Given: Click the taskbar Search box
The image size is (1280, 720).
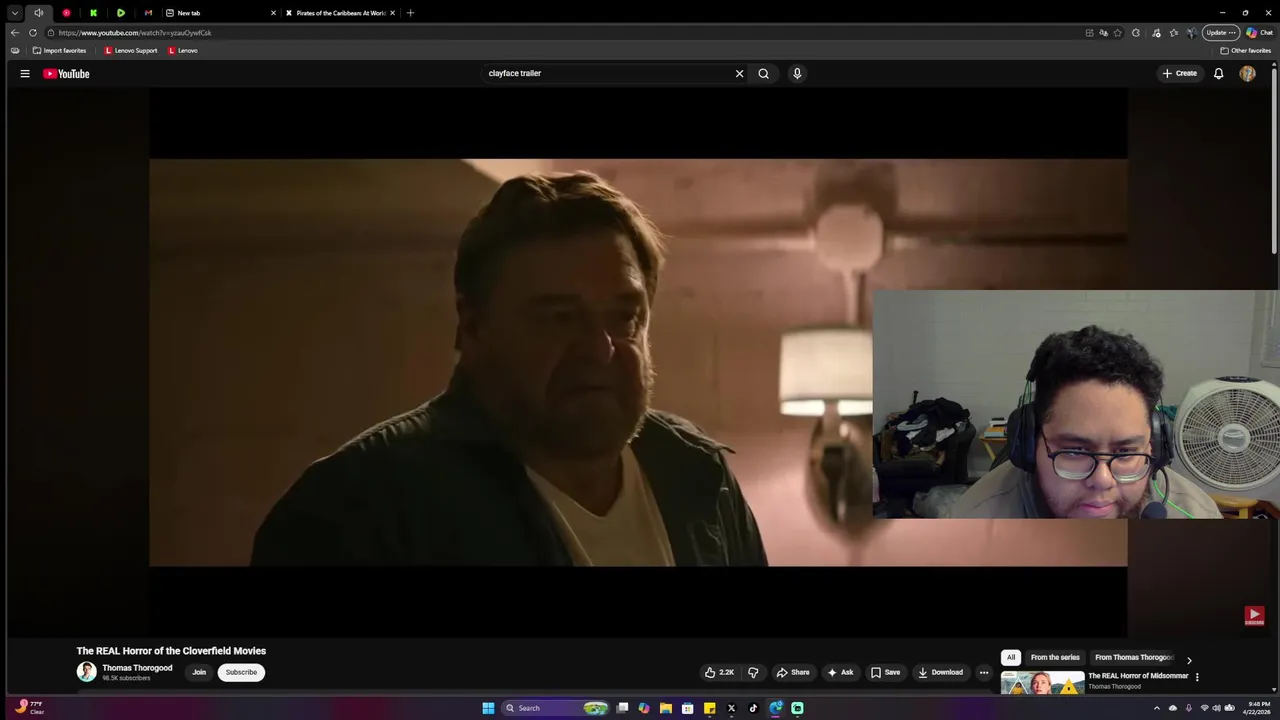Looking at the screenshot, I should (556, 708).
